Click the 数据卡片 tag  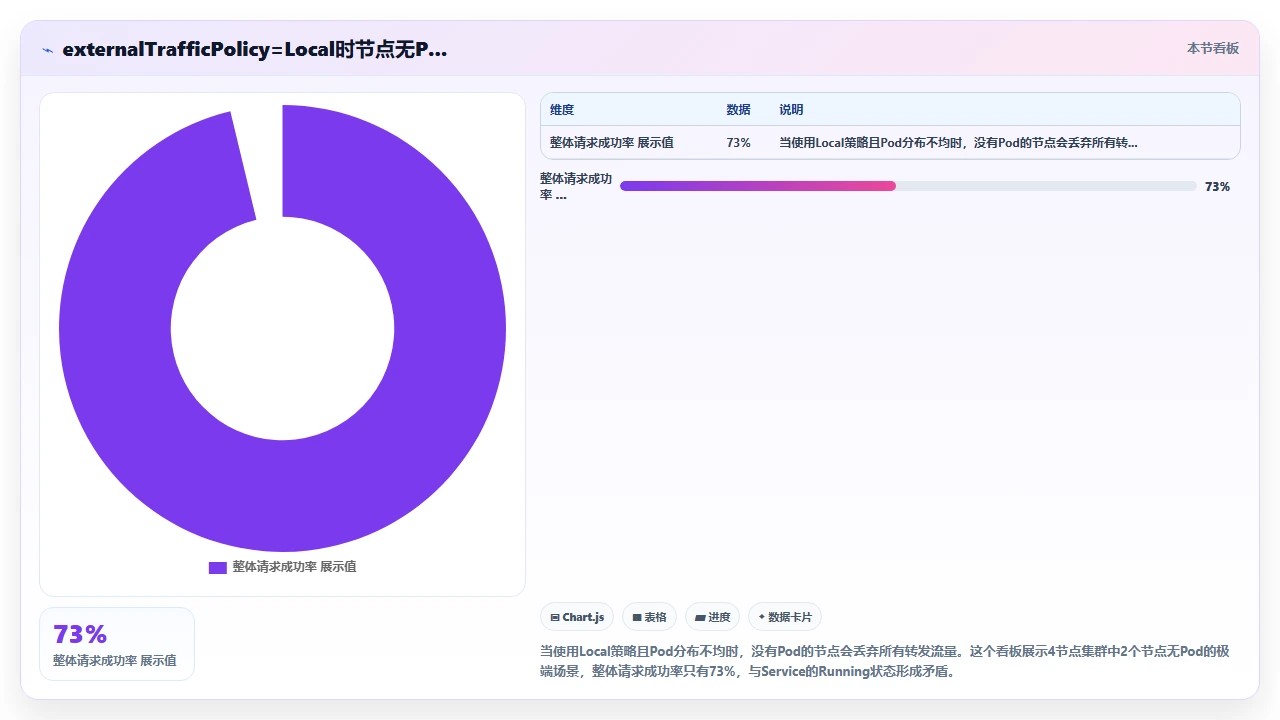point(785,617)
